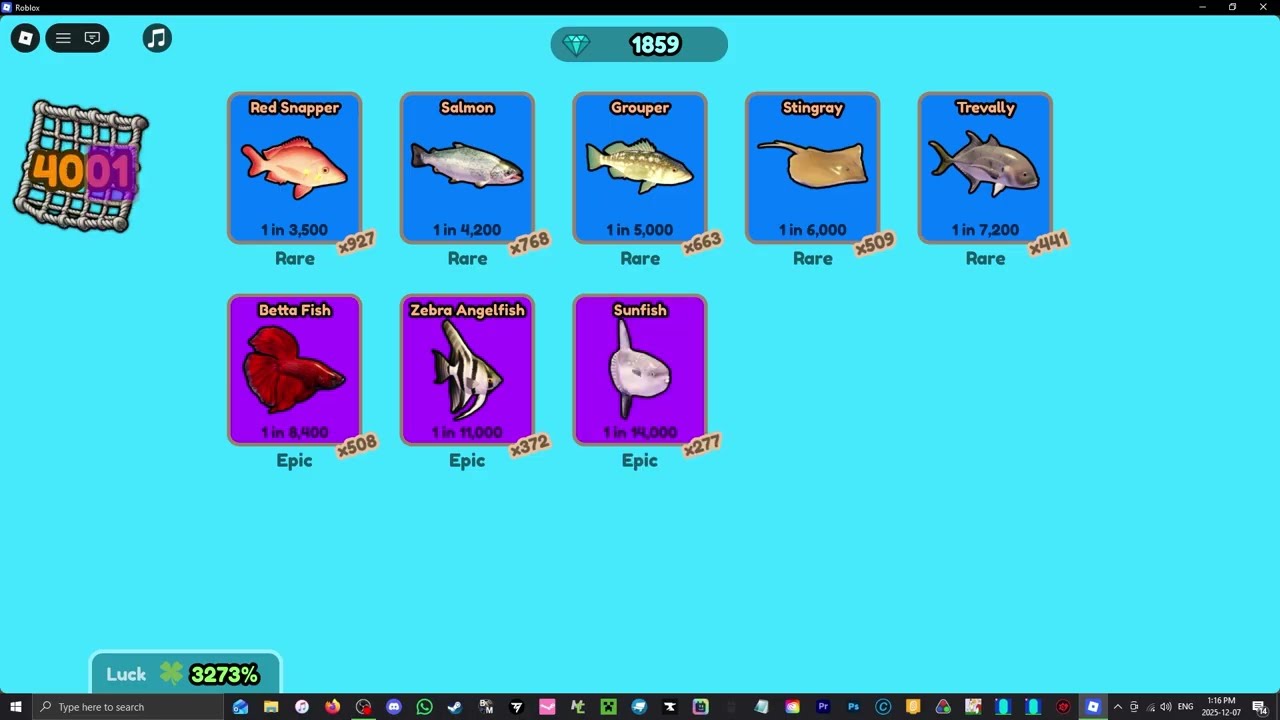Open OBS Studio from taskbar
The image size is (1280, 720).
(364, 707)
